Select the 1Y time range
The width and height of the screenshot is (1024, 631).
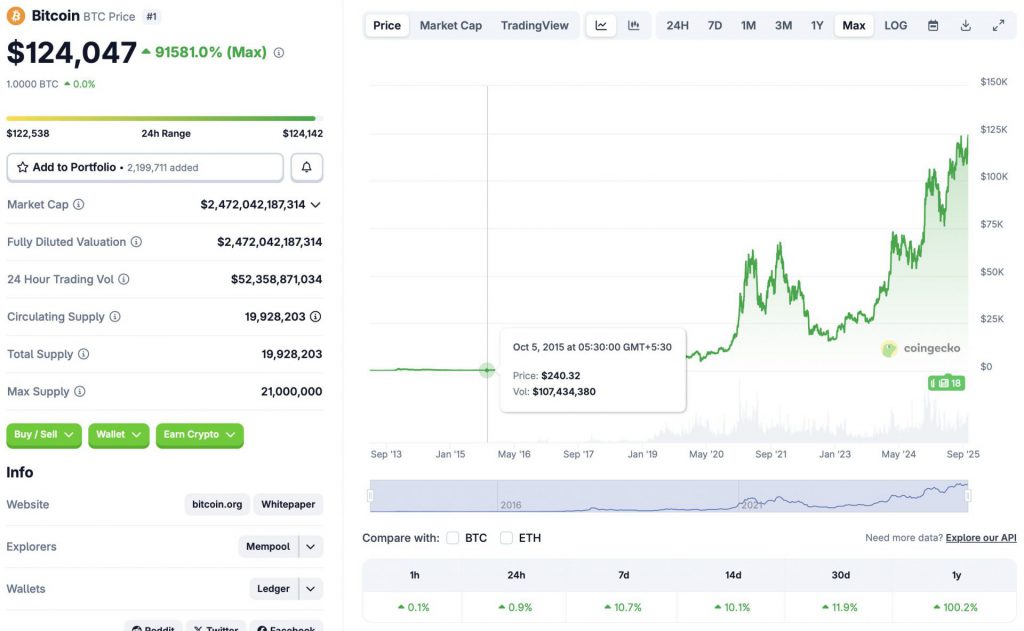pyautogui.click(x=817, y=25)
